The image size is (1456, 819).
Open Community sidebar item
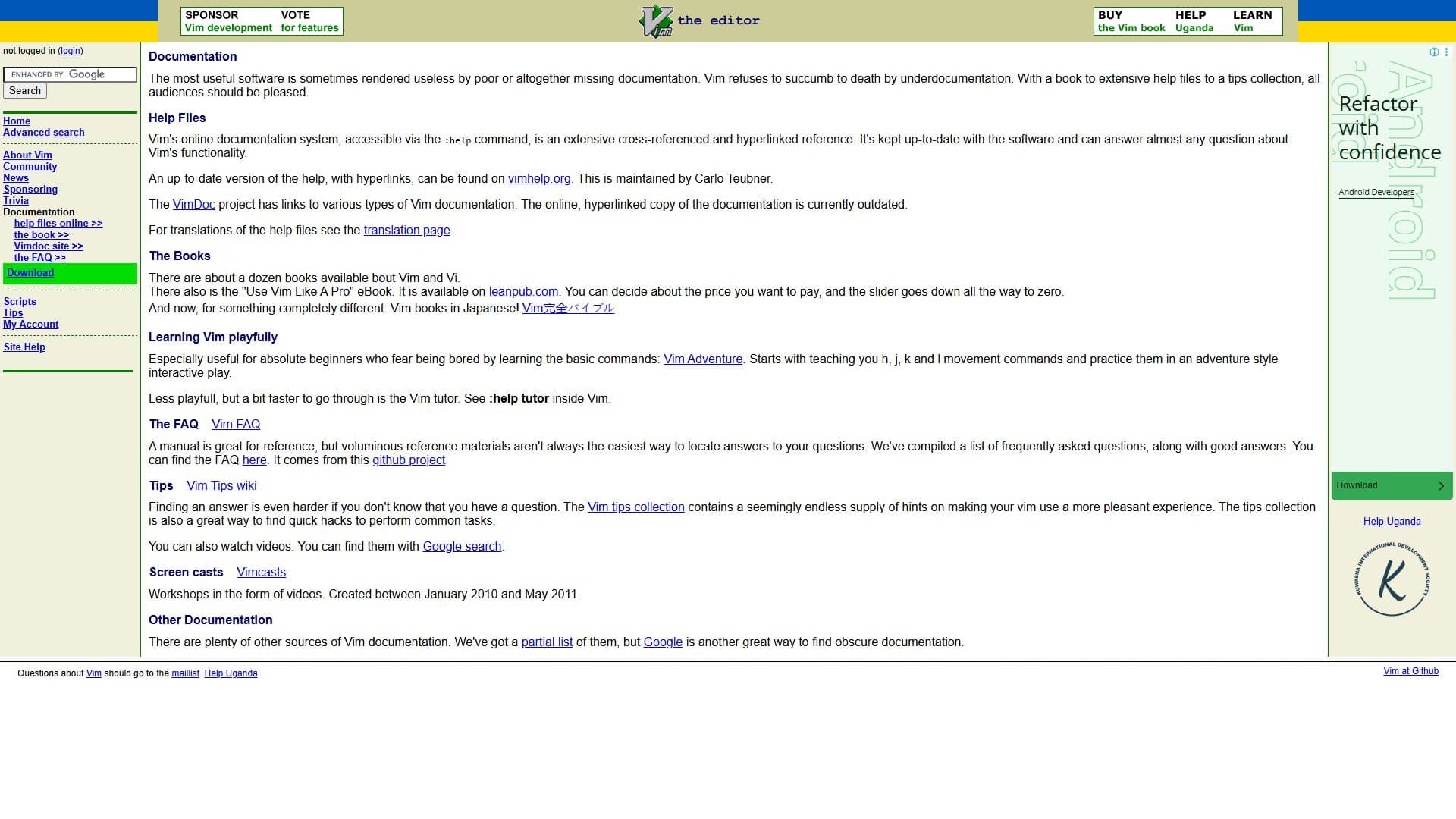pos(30,167)
